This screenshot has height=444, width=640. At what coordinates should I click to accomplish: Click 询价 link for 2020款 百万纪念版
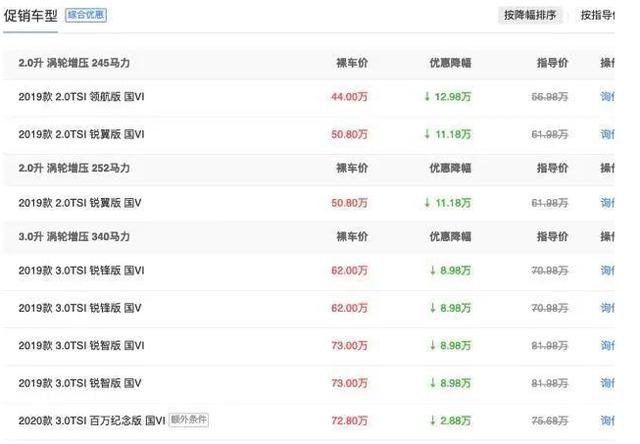click(607, 421)
